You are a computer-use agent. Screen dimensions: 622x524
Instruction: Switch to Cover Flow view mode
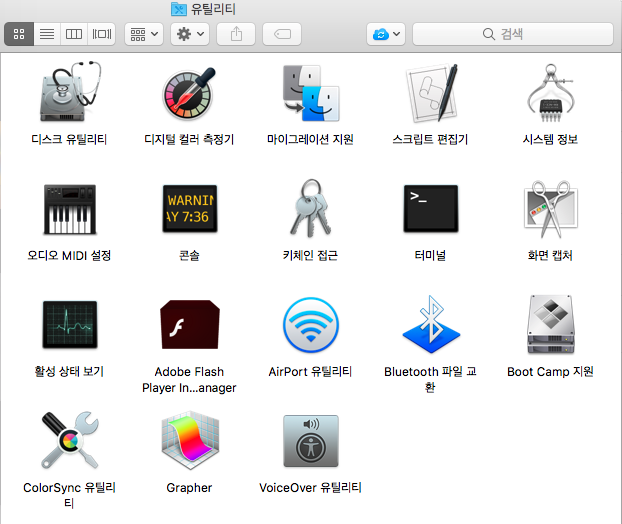coord(102,34)
